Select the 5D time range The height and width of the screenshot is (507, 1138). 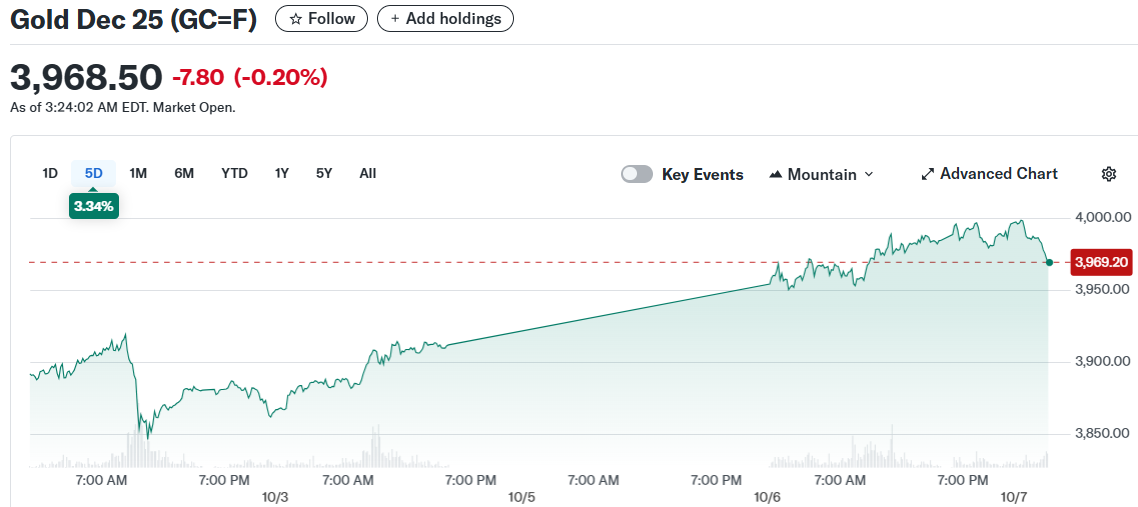[x=94, y=173]
